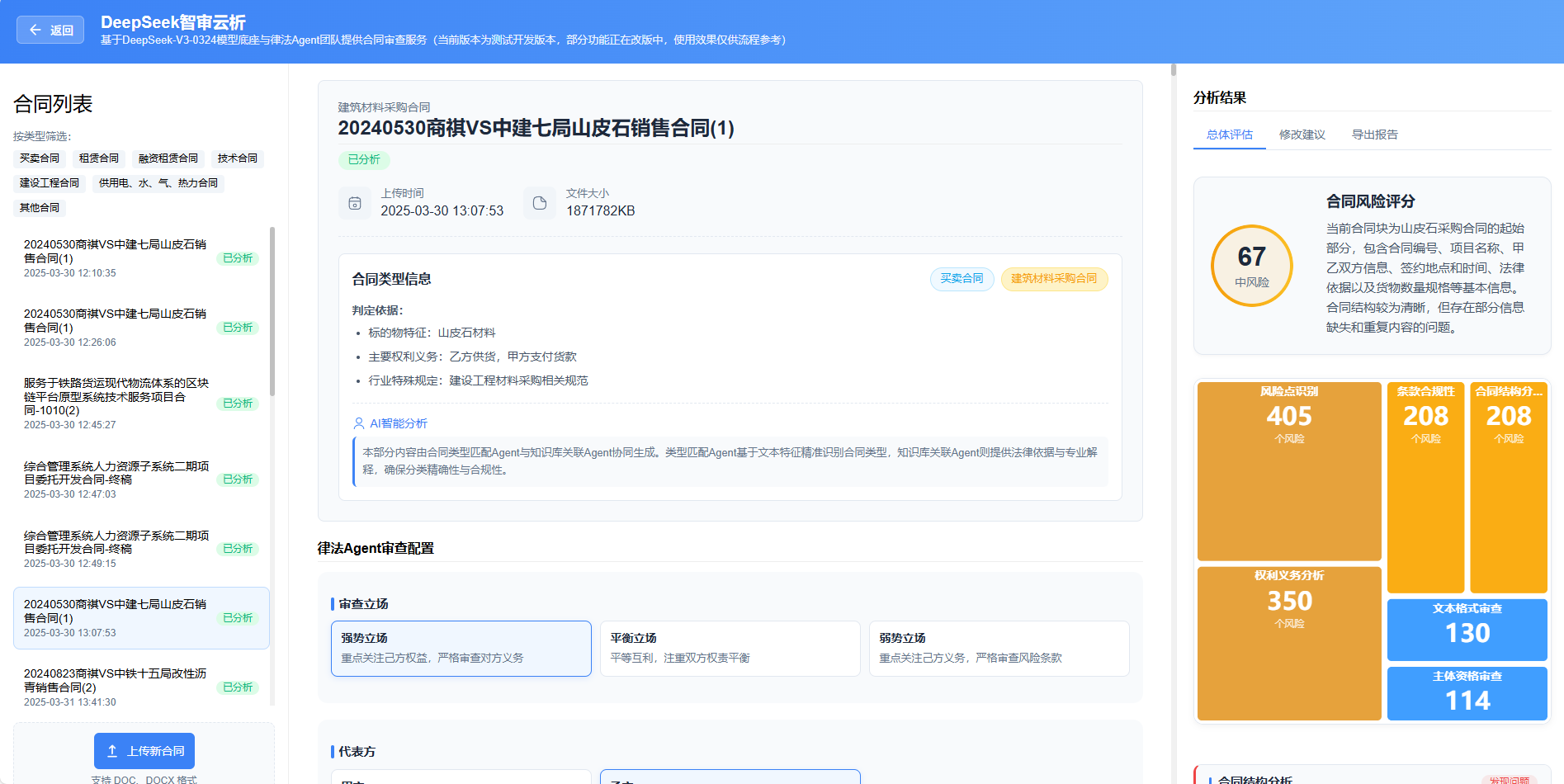Click the upload arrow icon on 上传新合同
Viewport: 1564px width, 784px height.
(112, 751)
